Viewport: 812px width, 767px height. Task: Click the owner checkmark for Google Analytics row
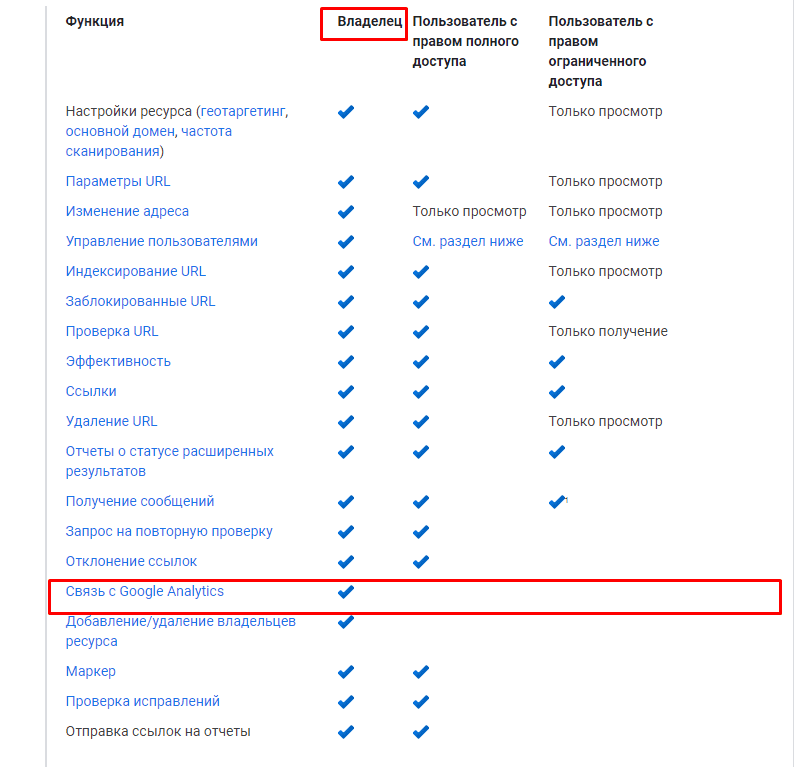pyautogui.click(x=346, y=592)
